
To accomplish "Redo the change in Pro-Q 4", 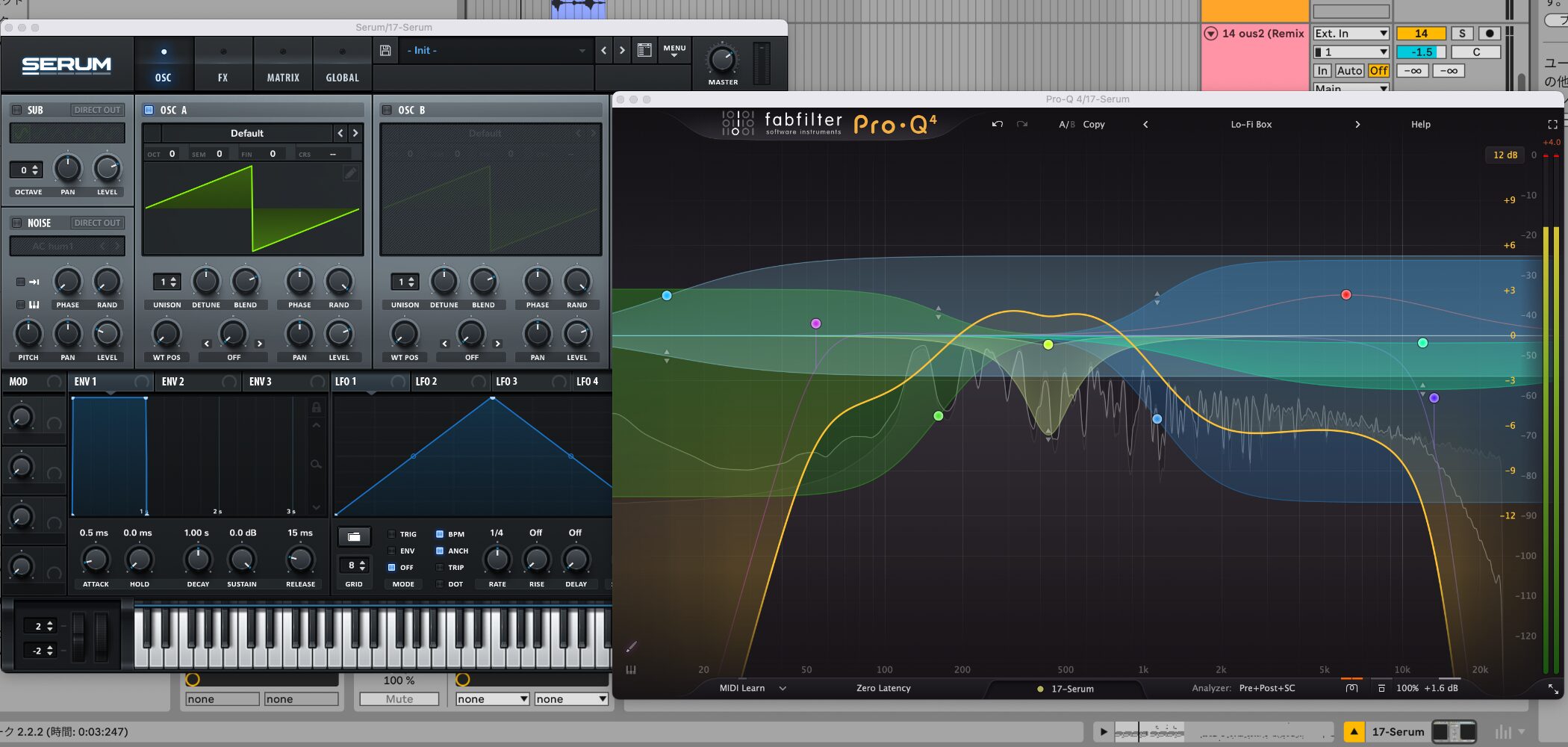I will coord(1022,124).
